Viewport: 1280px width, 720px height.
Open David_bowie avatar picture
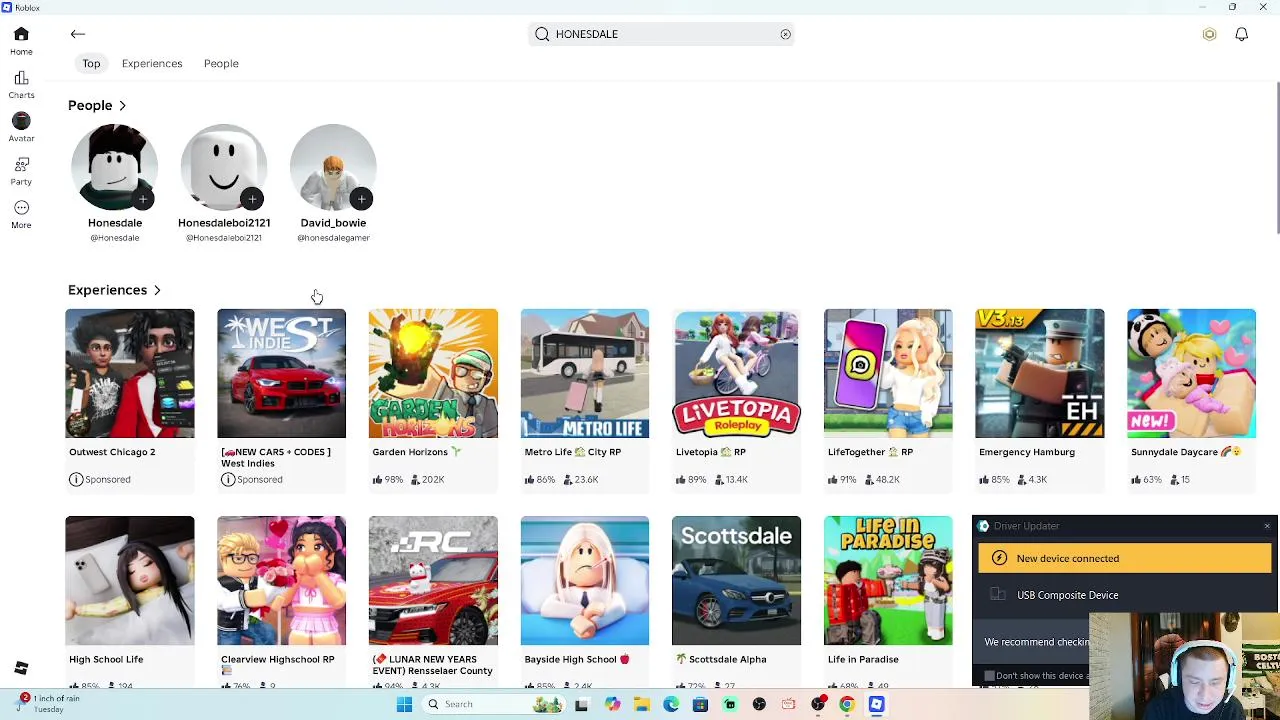(x=333, y=167)
